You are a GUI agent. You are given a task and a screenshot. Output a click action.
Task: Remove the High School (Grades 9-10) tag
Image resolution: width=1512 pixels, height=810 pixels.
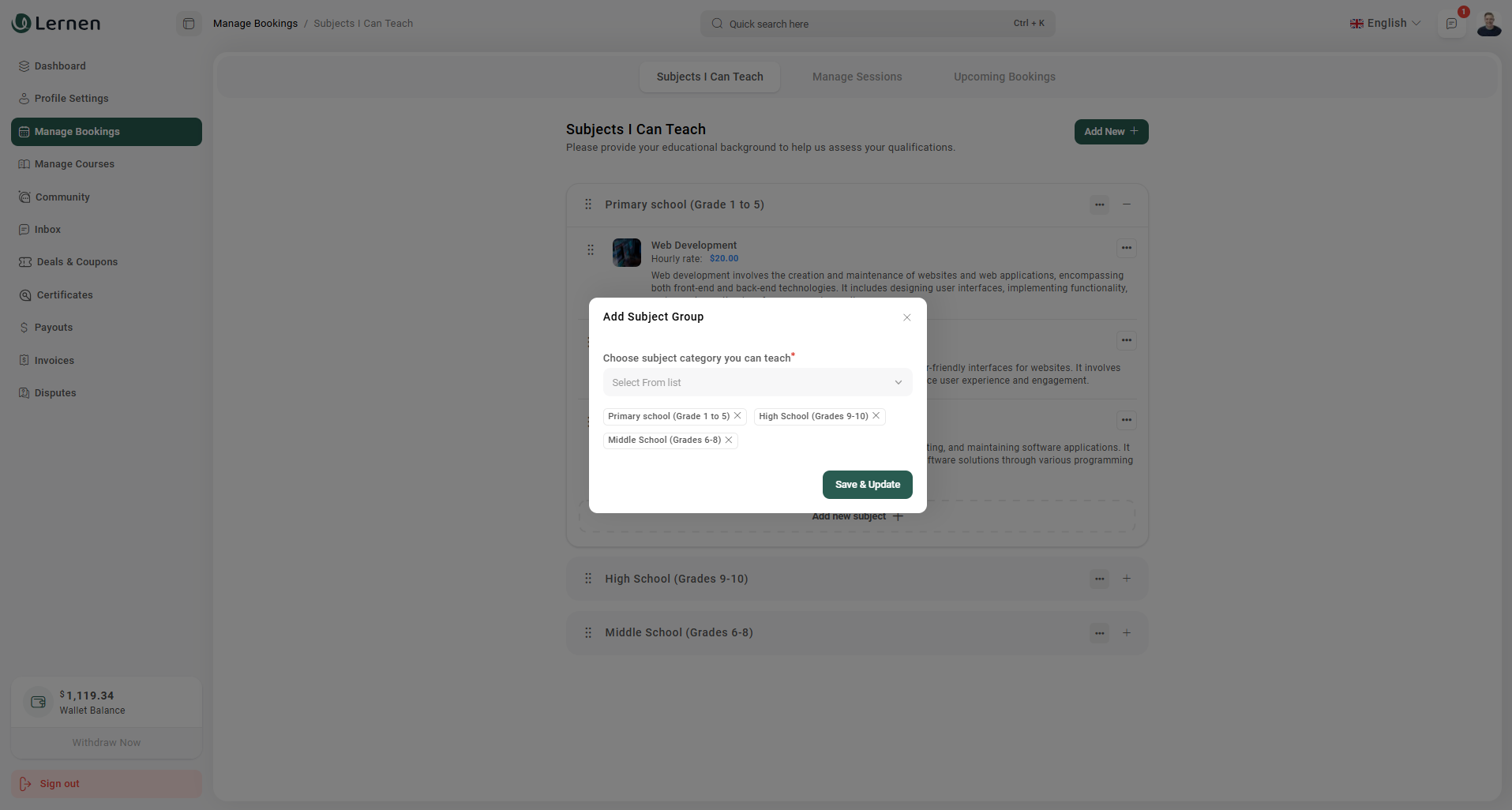click(876, 416)
